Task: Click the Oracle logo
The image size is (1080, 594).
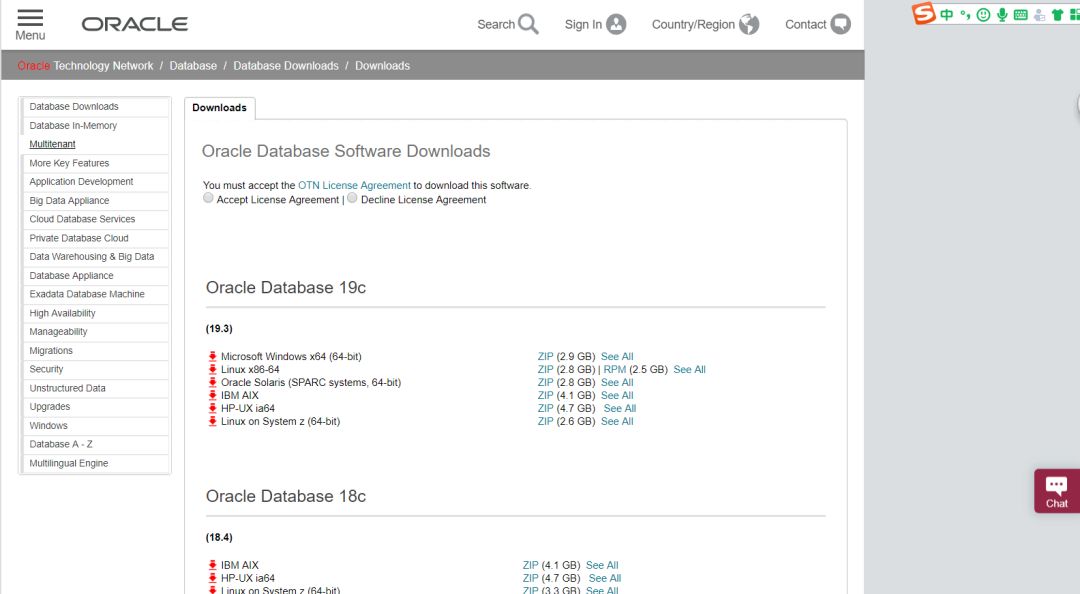Action: pyautogui.click(x=135, y=24)
